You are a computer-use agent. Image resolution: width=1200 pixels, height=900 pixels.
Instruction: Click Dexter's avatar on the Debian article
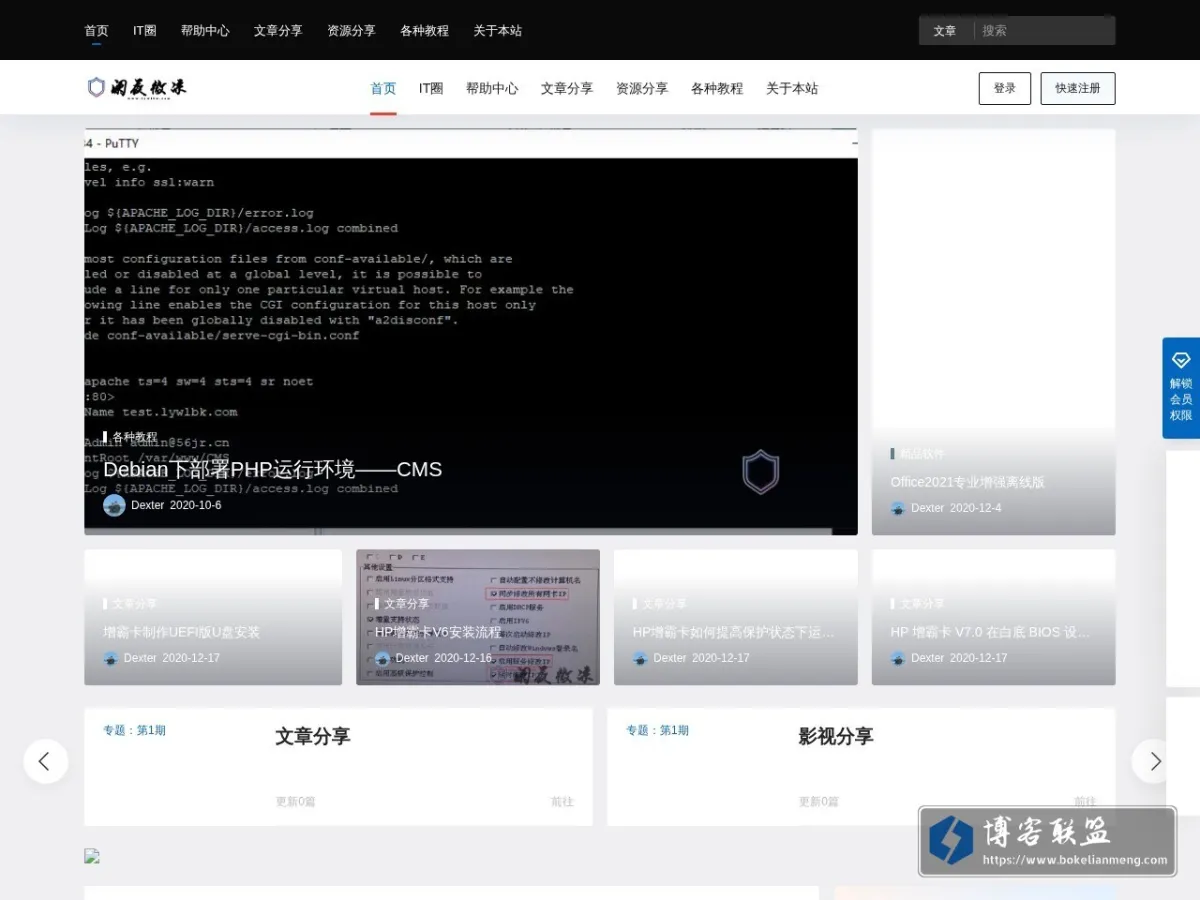(x=114, y=505)
